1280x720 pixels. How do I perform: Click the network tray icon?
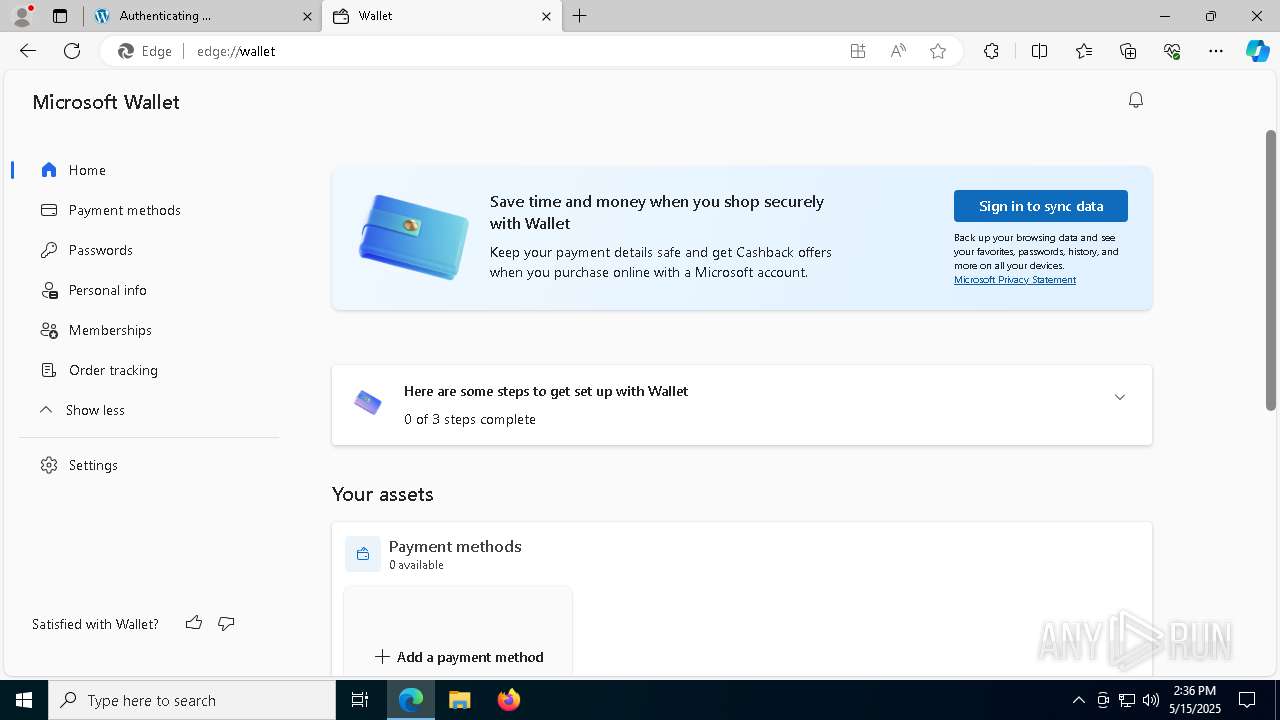(1127, 700)
